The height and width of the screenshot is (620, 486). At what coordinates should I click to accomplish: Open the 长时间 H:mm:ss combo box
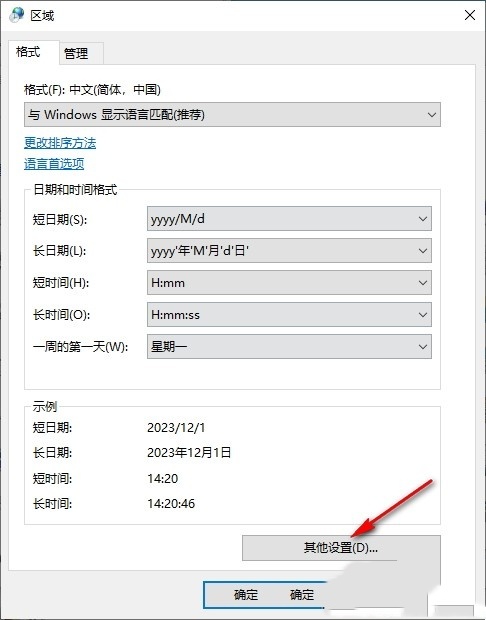point(289,315)
